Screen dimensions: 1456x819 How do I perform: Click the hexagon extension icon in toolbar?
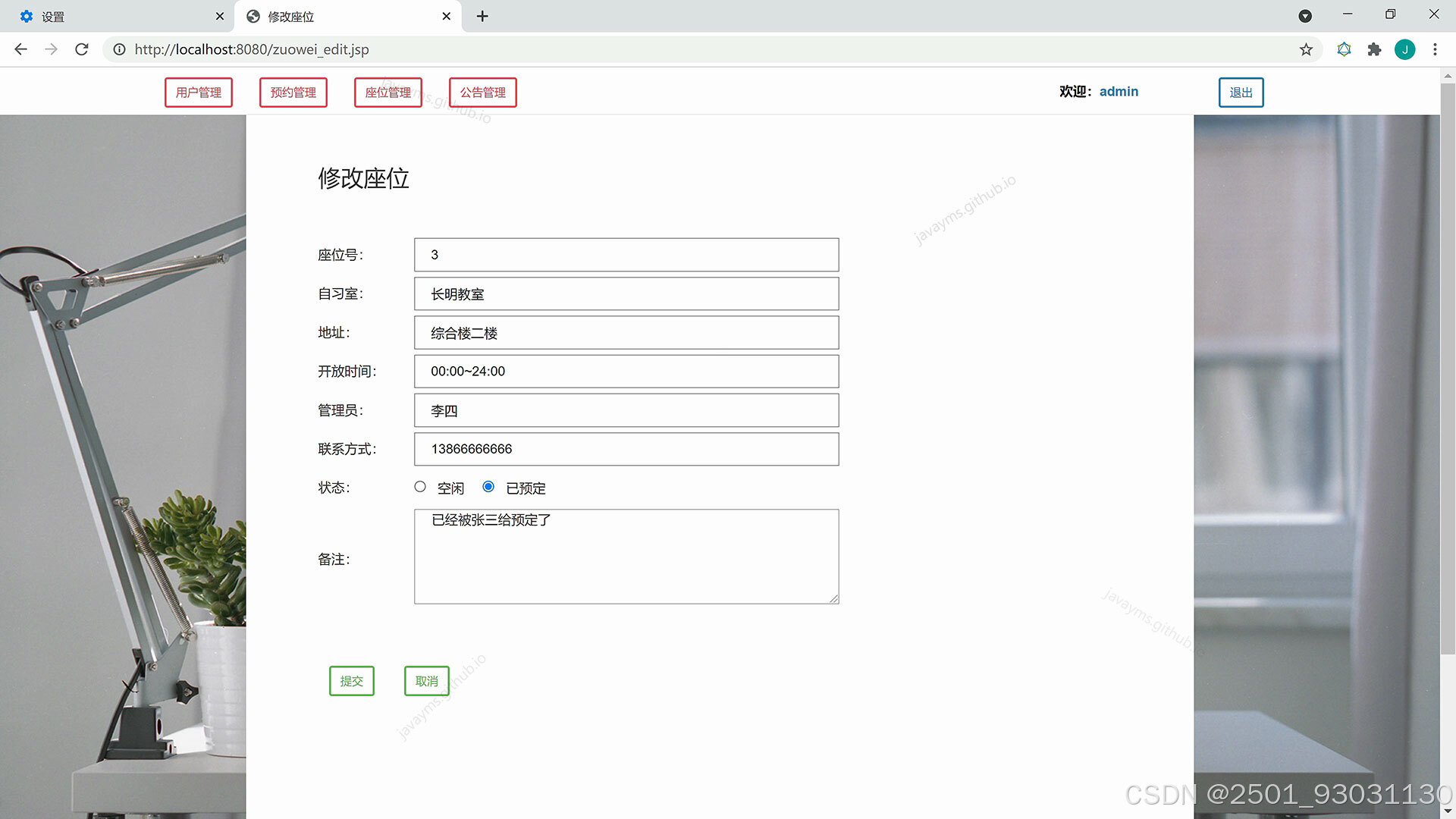point(1344,49)
